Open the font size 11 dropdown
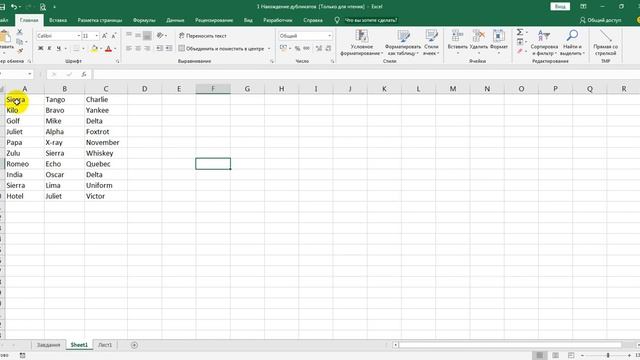 tap(97, 36)
